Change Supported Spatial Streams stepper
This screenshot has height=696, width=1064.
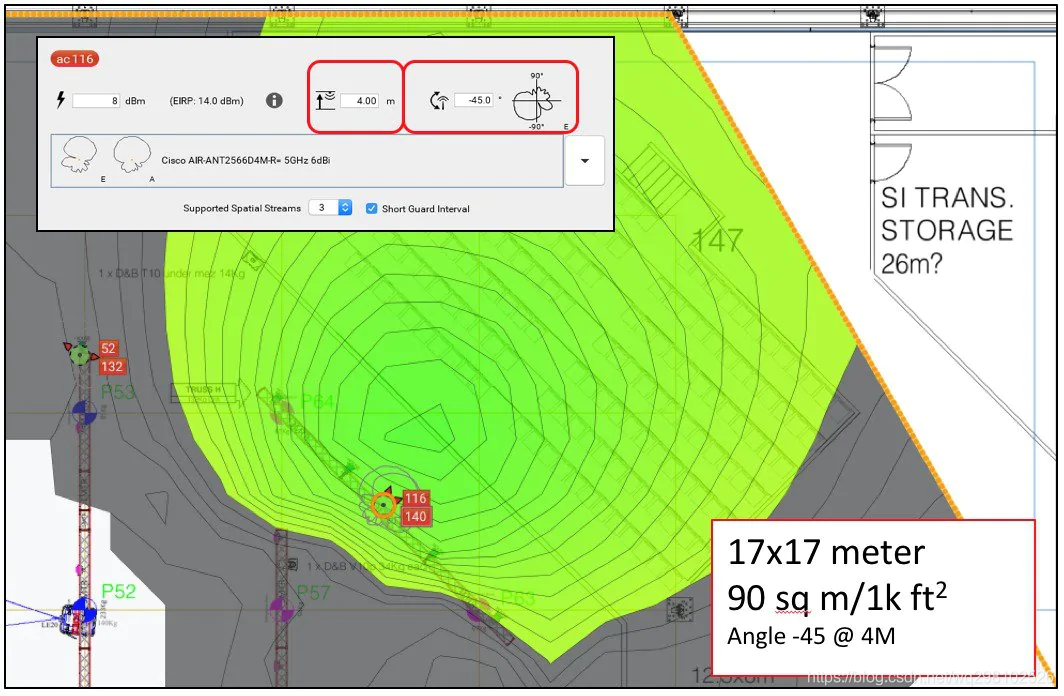345,208
